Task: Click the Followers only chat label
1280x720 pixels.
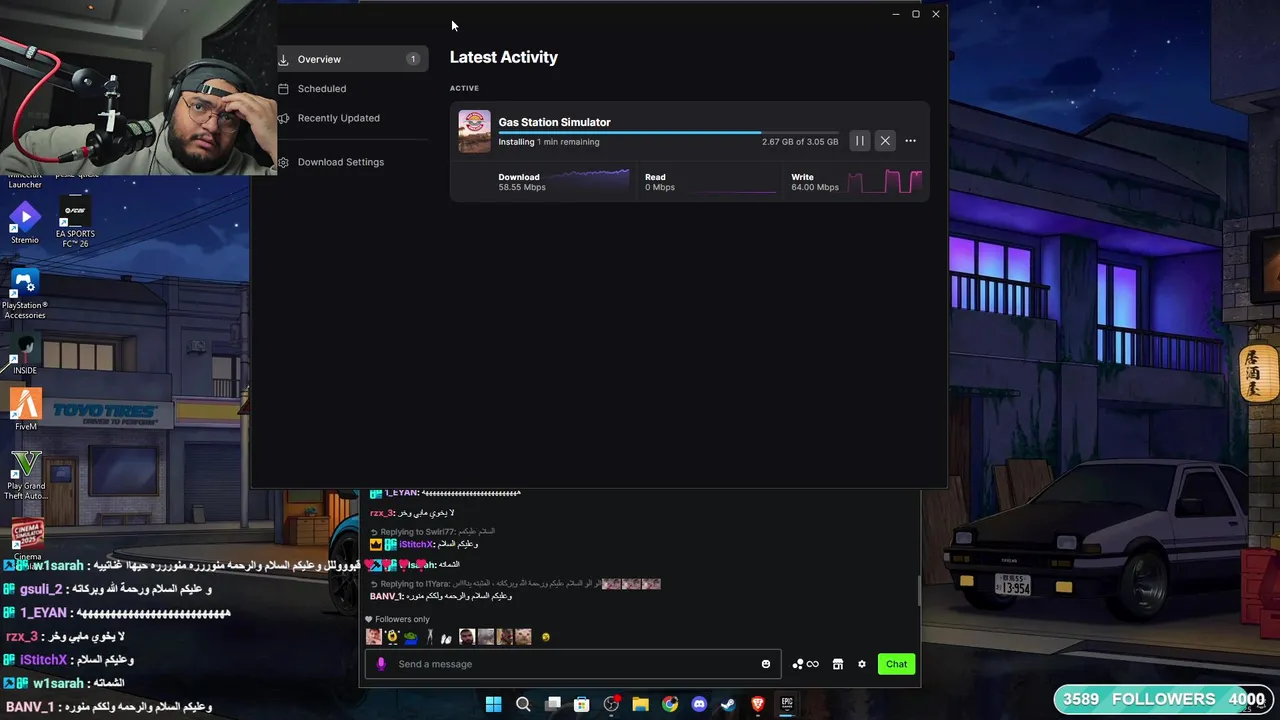Action: (402, 619)
